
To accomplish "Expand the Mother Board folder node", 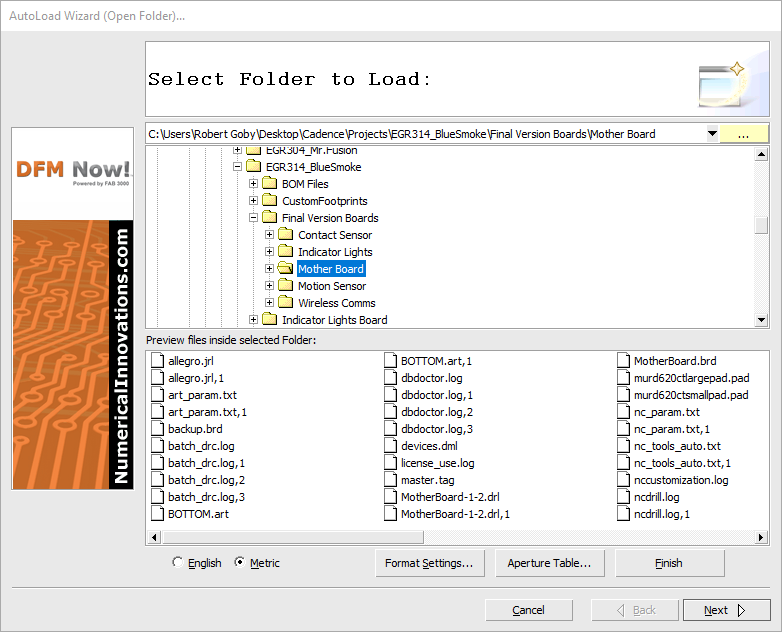I will point(269,268).
